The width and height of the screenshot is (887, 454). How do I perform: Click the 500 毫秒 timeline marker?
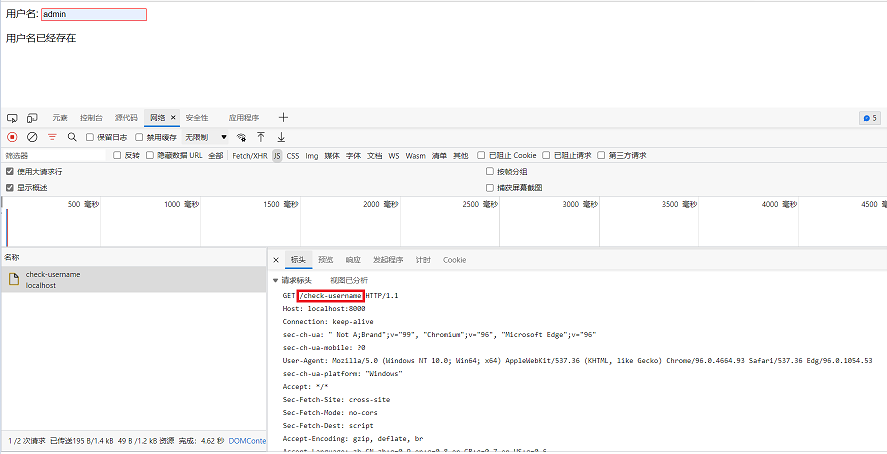click(83, 204)
